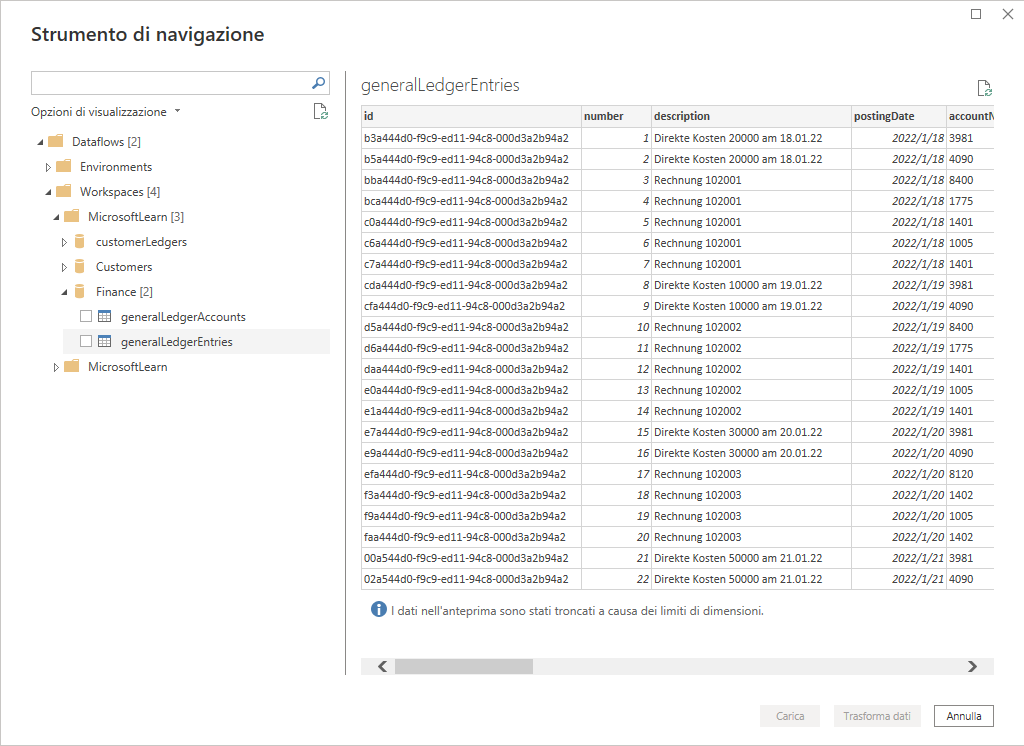1024x746 pixels.
Task: Click the navigator search input field
Action: point(170,83)
